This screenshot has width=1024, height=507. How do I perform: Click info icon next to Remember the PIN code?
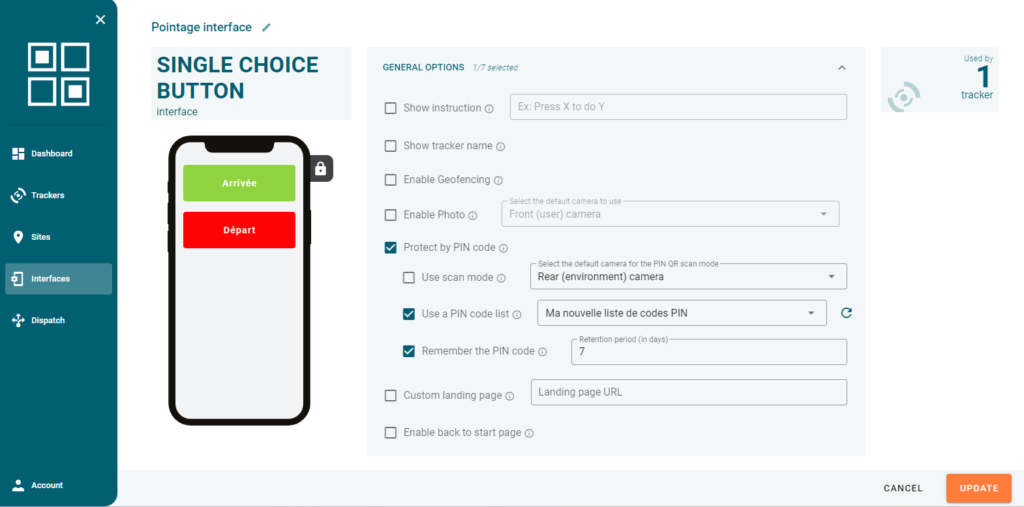[543, 352]
